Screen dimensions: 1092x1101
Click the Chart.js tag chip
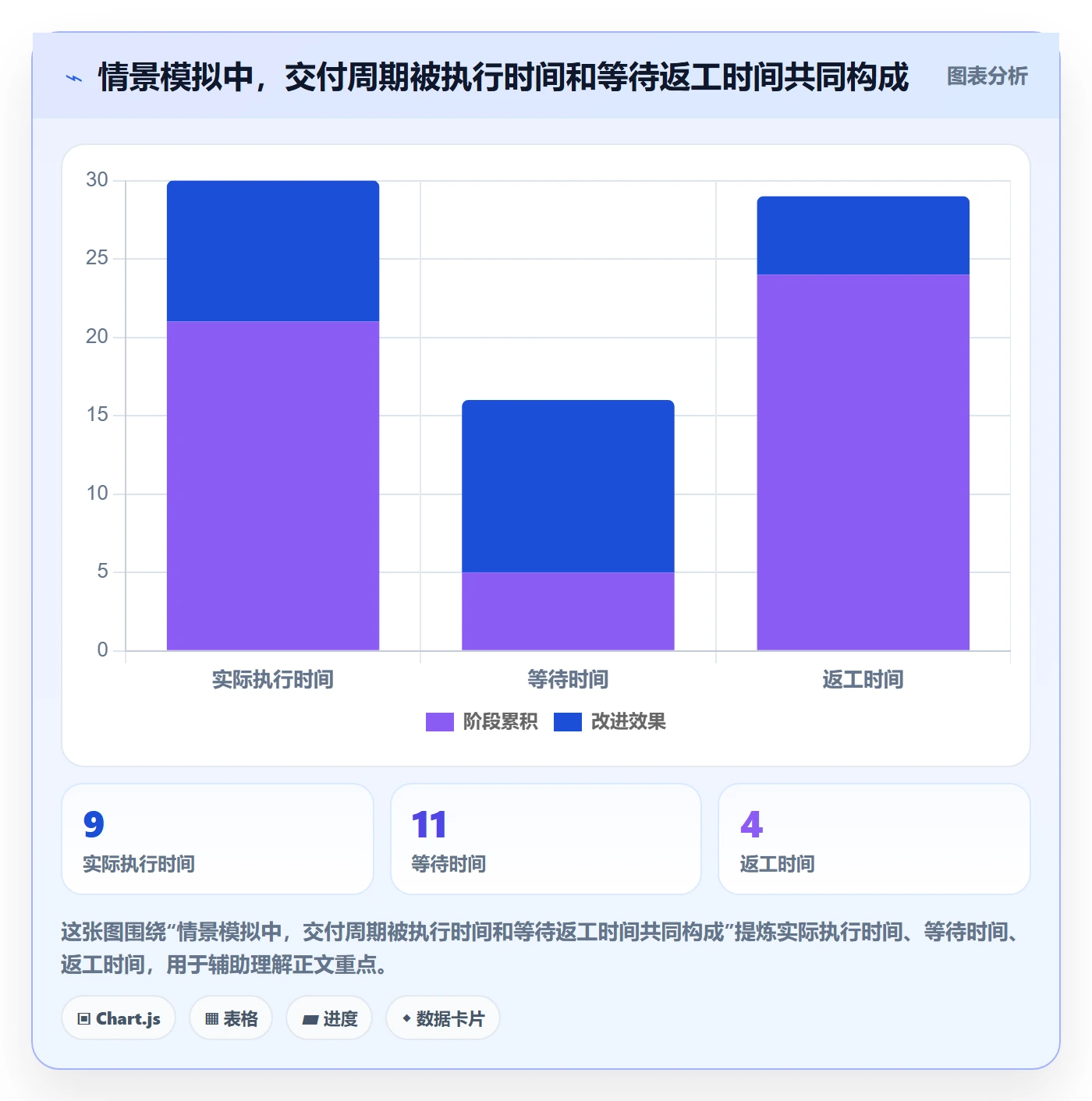(119, 1018)
